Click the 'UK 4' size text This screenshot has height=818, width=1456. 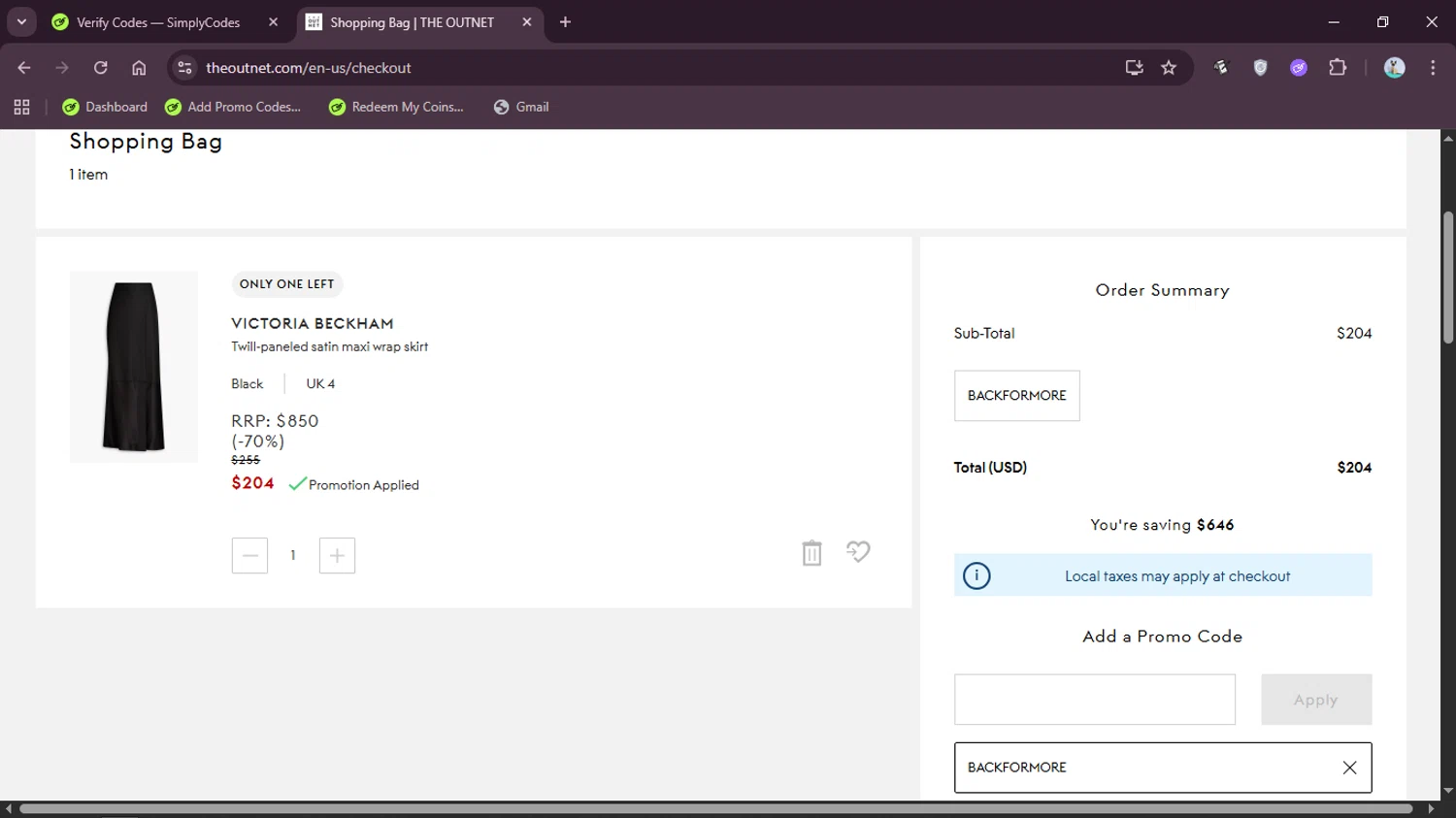(x=320, y=383)
